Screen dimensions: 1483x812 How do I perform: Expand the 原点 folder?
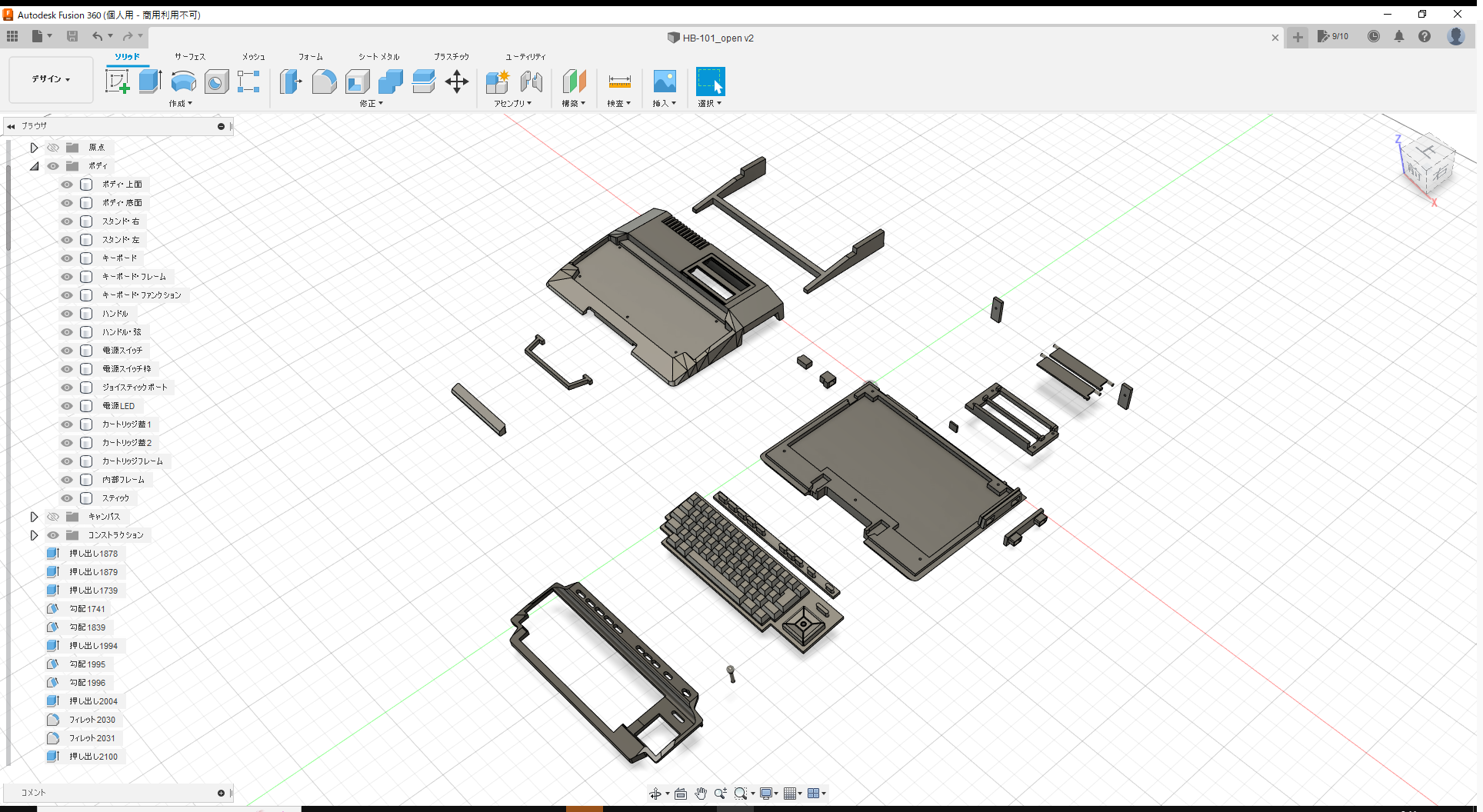pyautogui.click(x=34, y=147)
